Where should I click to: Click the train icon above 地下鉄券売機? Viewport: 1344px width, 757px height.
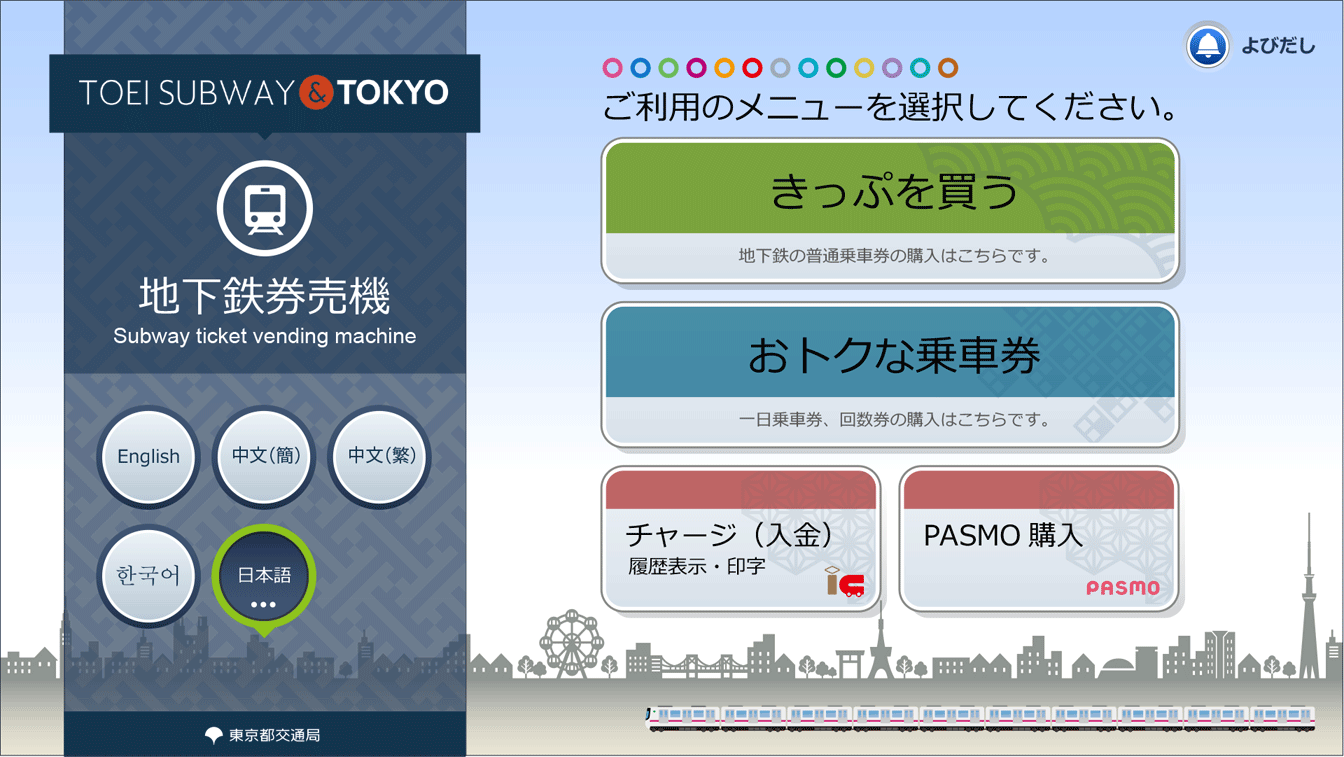click(x=265, y=209)
